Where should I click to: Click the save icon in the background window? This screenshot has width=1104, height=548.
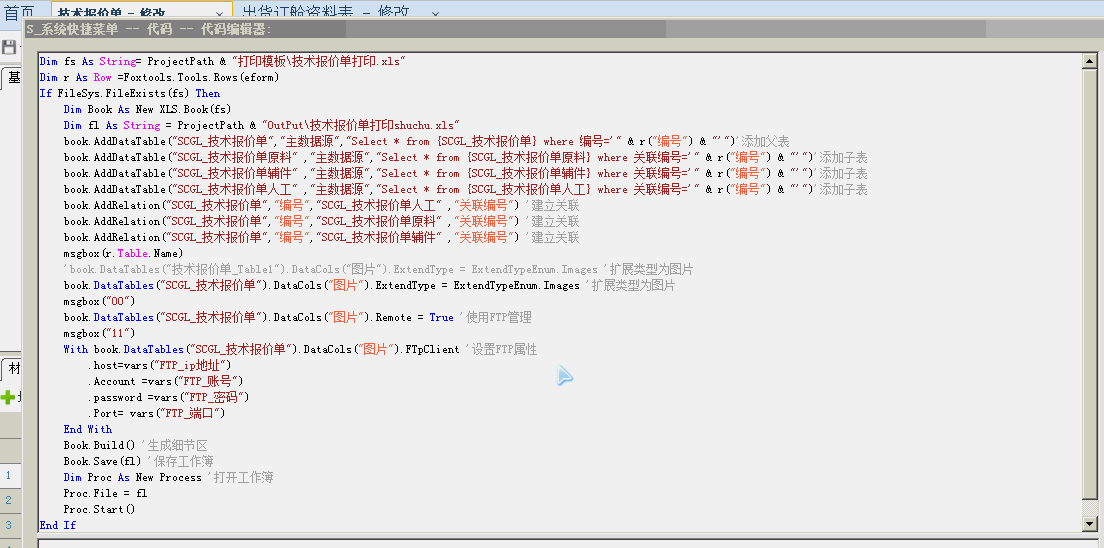pos(8,47)
